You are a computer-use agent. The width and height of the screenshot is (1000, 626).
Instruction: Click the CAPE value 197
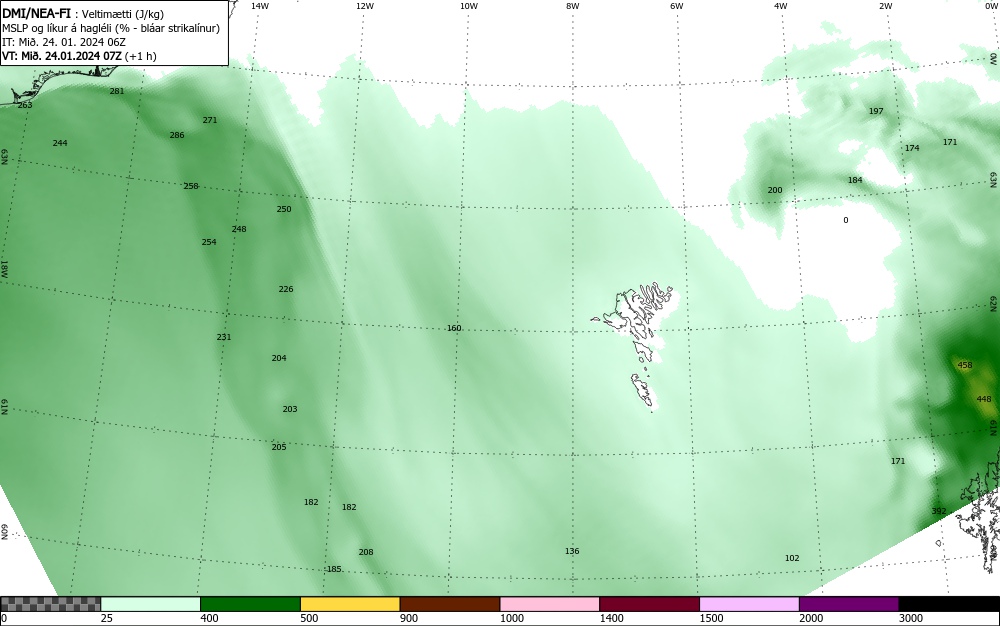pos(876,111)
